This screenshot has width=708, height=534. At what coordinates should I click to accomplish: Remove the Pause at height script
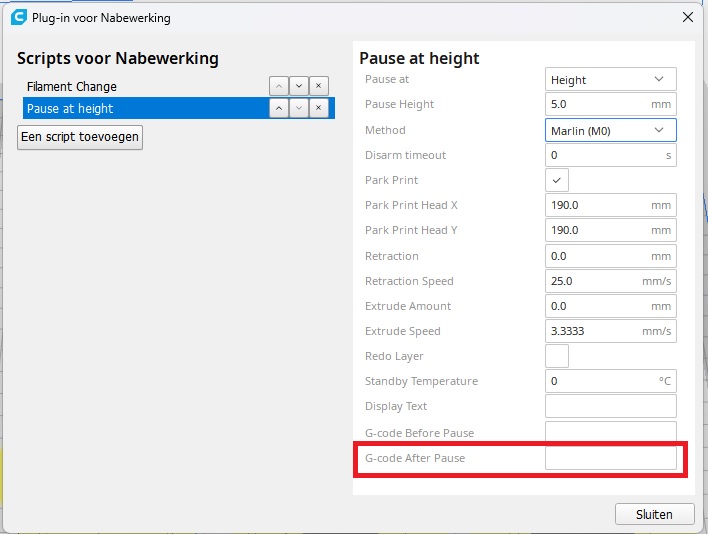tap(318, 108)
